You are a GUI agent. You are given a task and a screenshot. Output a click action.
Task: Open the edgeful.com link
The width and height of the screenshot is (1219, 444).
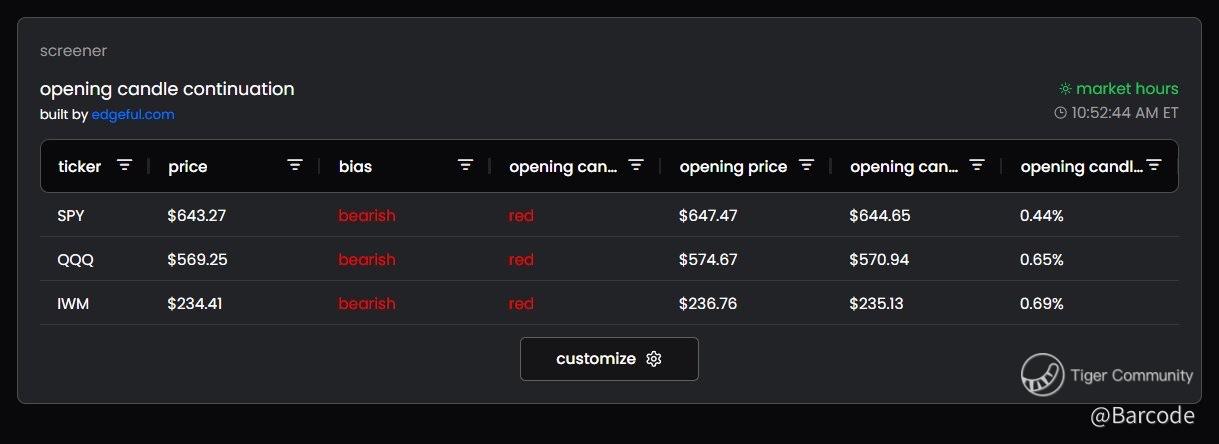(133, 115)
